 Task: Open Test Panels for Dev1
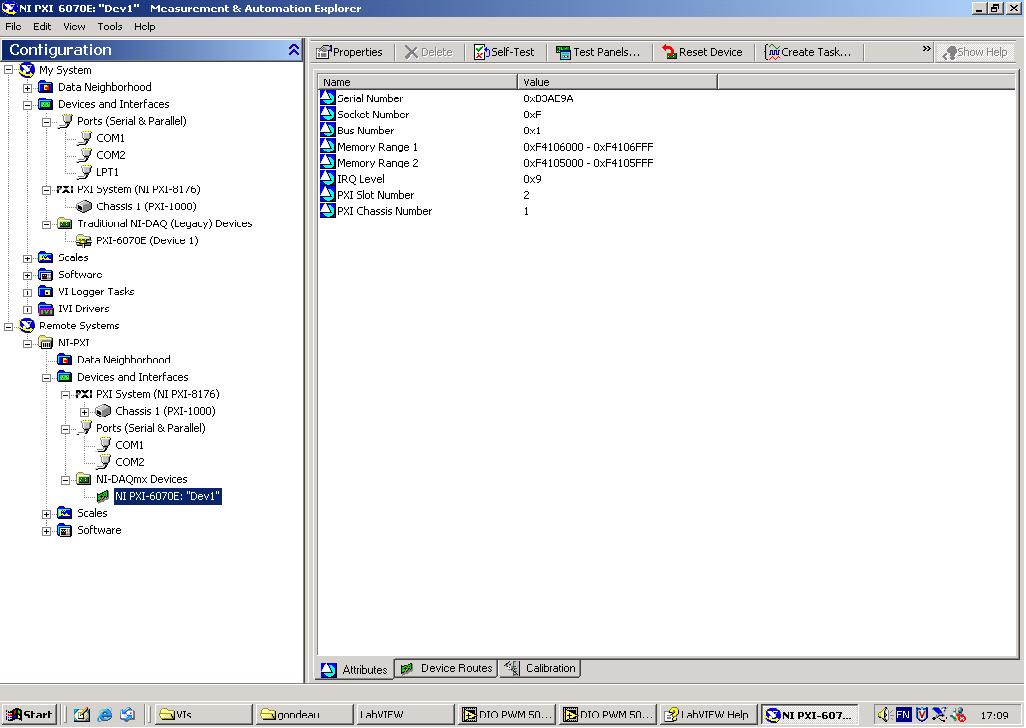pos(597,52)
